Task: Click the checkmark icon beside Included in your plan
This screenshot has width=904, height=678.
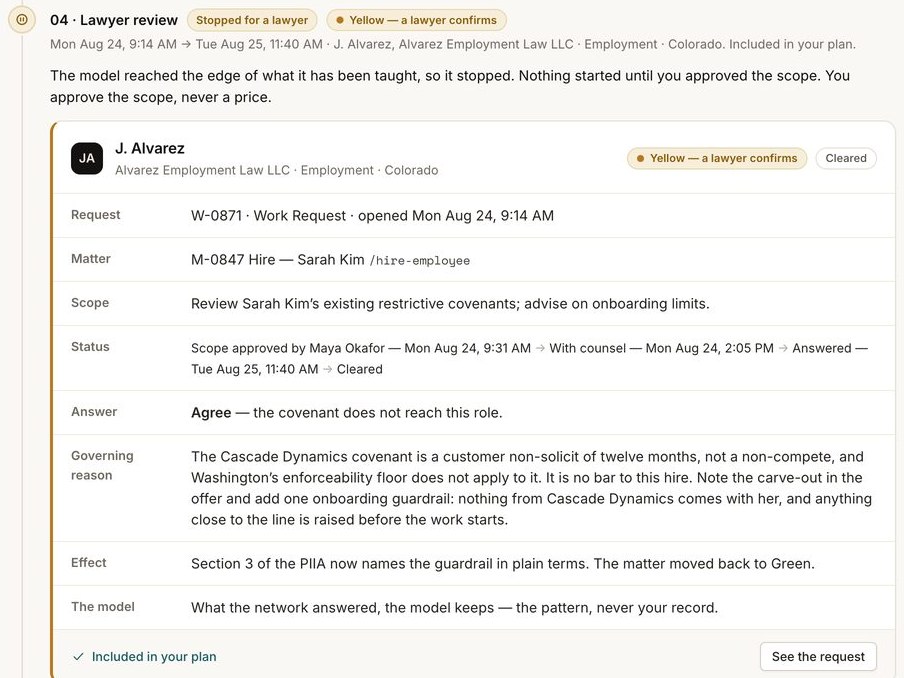Action: [x=78, y=657]
